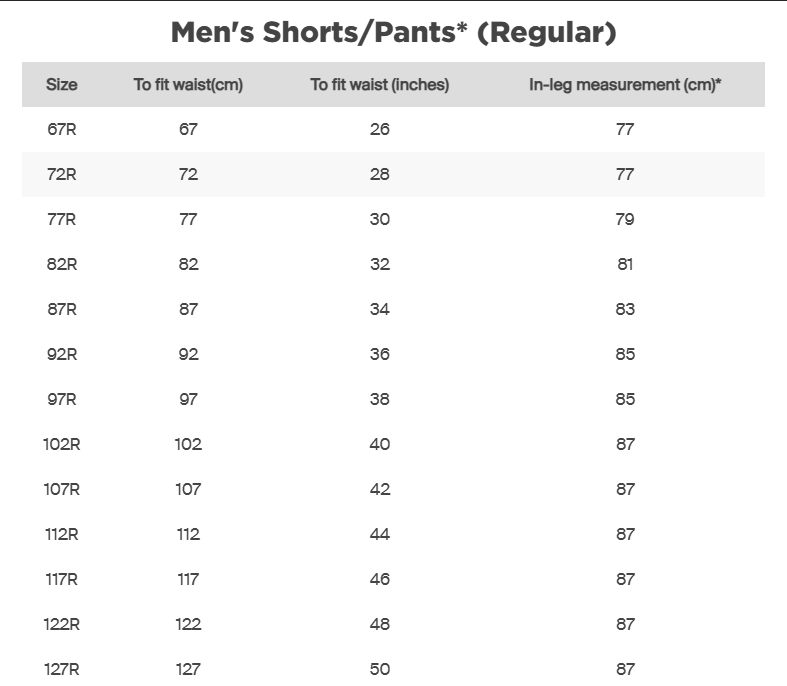
Task: Select the 87R size cell
Action: (x=61, y=309)
